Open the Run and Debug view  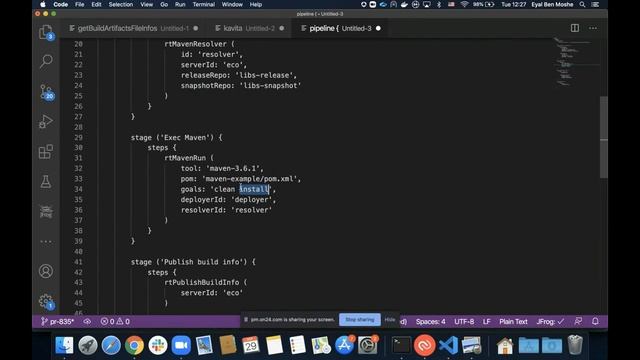[x=46, y=122]
